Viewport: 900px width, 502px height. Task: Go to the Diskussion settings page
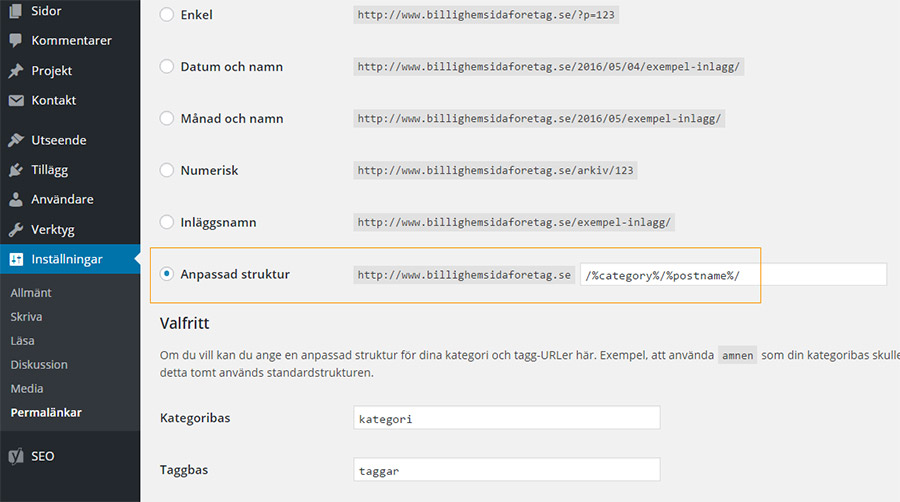point(39,364)
